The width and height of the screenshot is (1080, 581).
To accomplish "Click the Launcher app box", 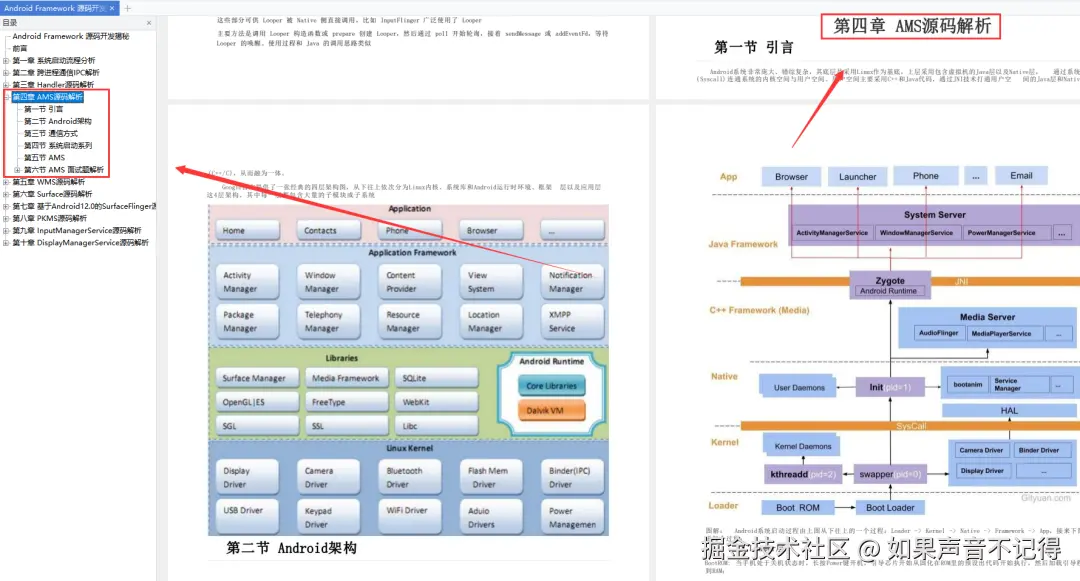I will point(858,176).
